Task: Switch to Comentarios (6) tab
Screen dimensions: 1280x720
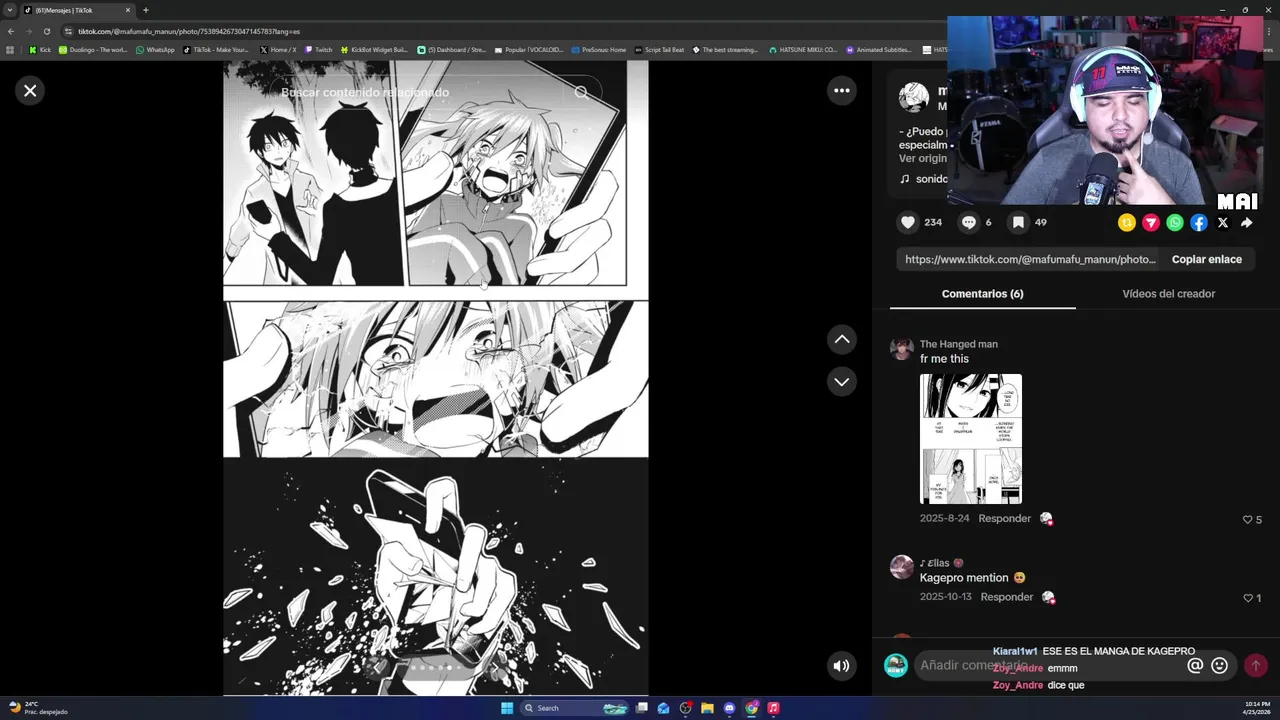Action: coord(982,294)
